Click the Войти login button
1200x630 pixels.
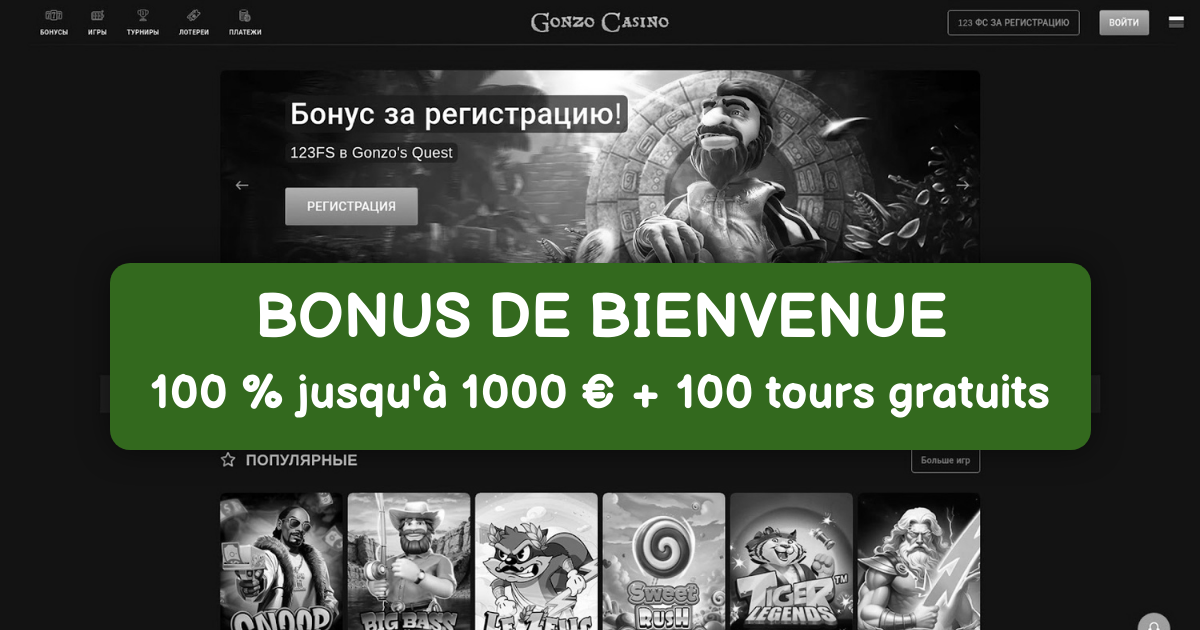pos(1124,22)
